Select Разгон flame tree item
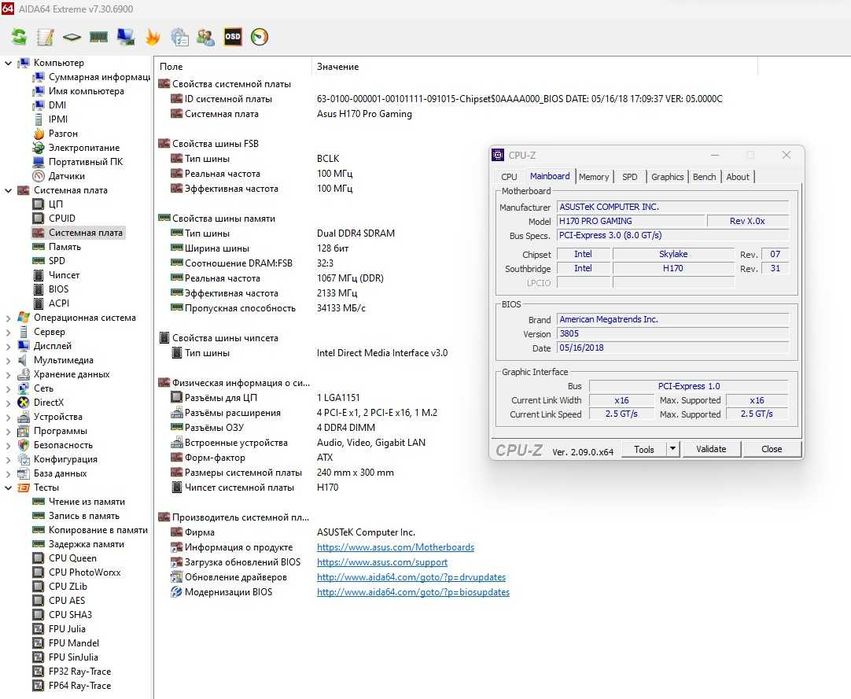This screenshot has width=851, height=699. click(x=63, y=134)
